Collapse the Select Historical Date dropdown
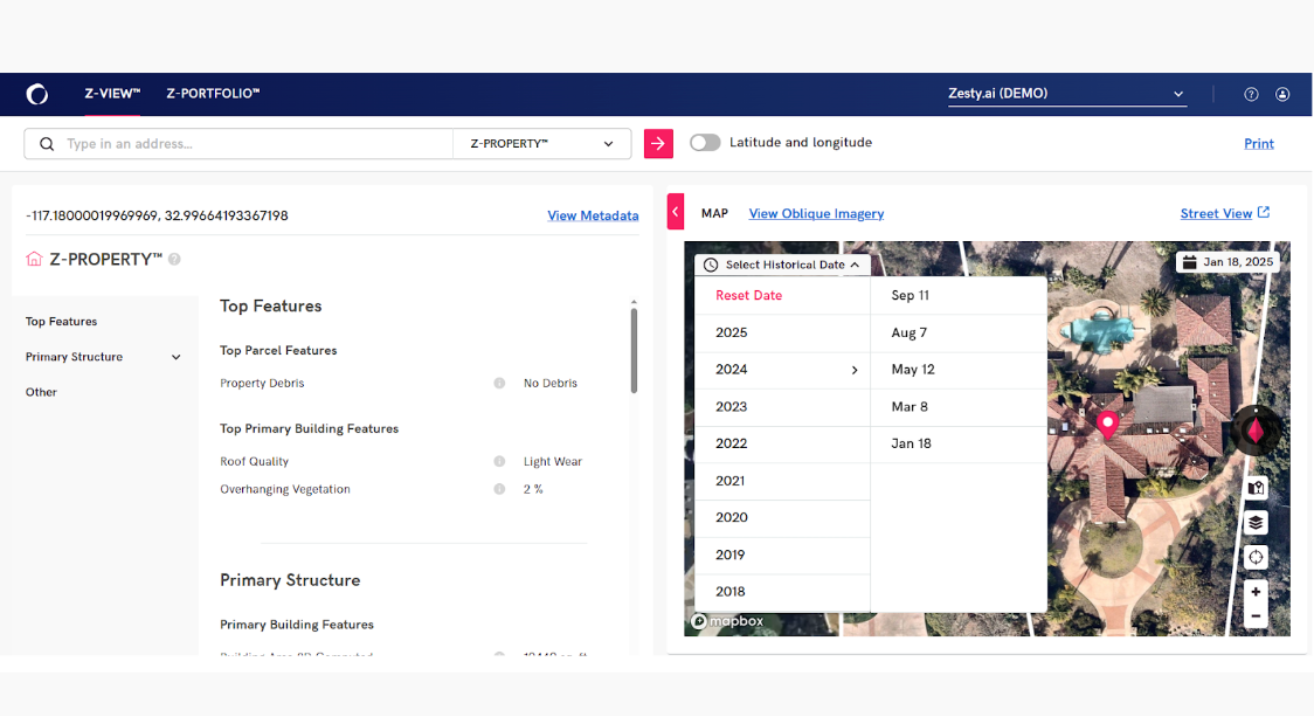The height and width of the screenshot is (716, 1314). [x=783, y=265]
